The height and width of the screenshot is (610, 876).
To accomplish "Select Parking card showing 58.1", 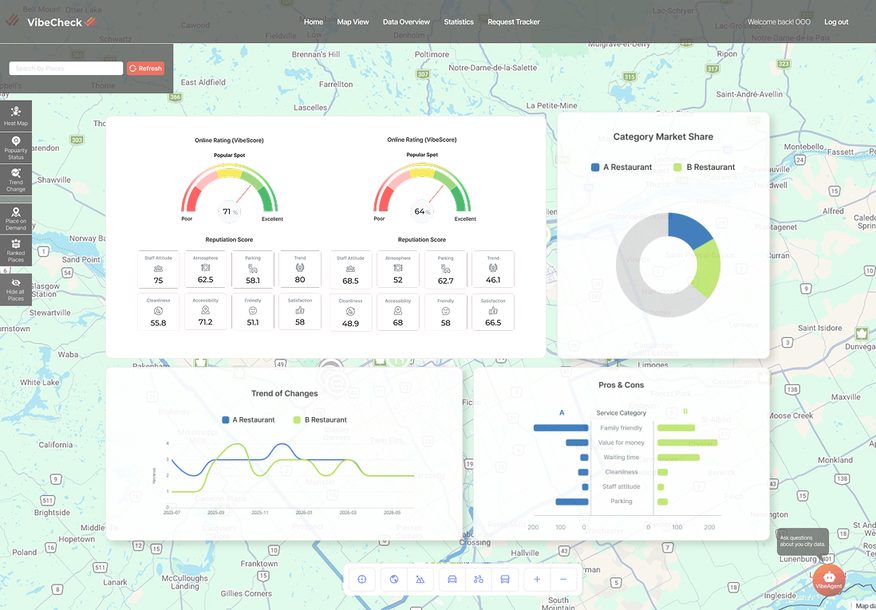I will click(x=253, y=269).
